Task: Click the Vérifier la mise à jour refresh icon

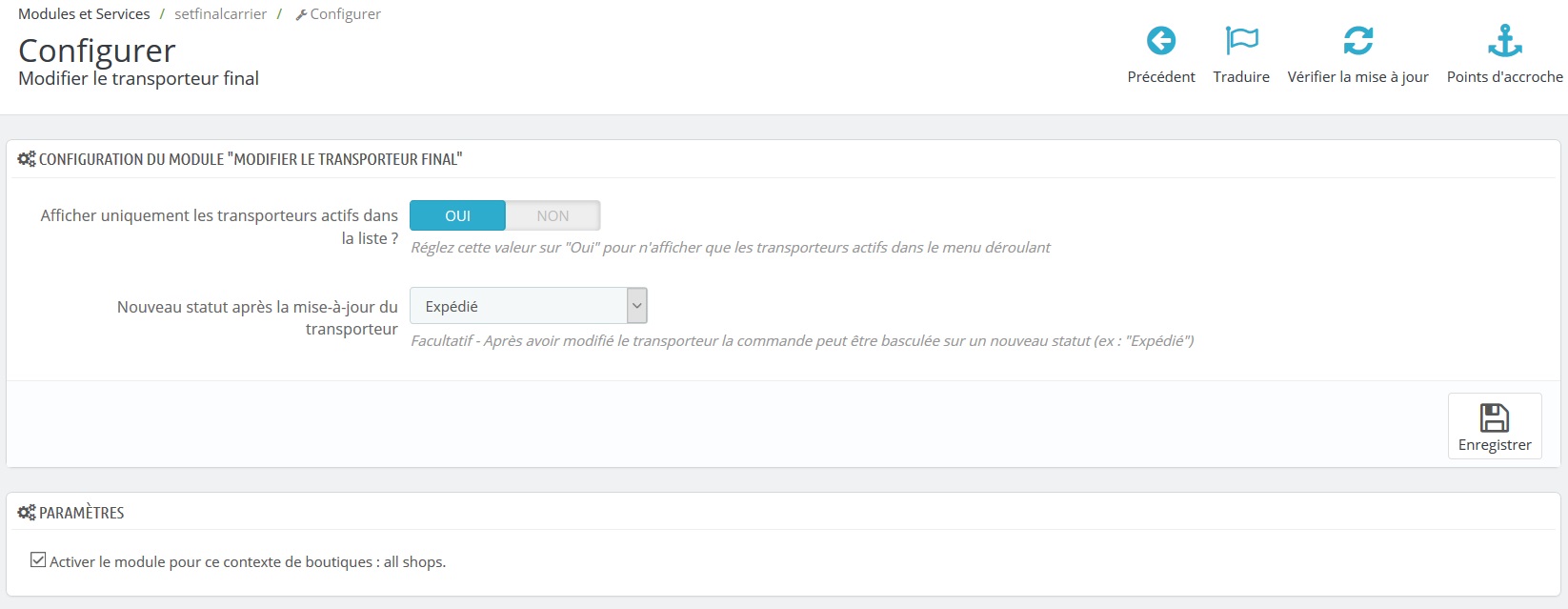Action: 1357,40
